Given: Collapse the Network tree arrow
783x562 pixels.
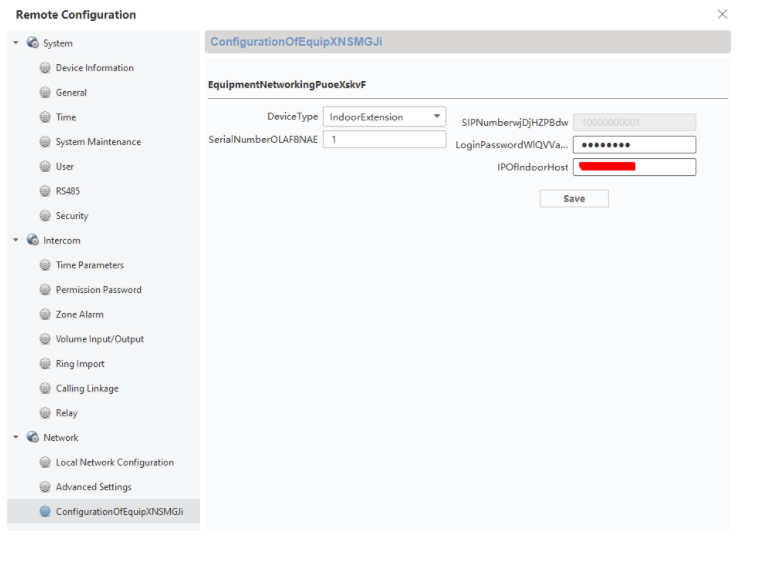Looking at the screenshot, I should coord(16,437).
